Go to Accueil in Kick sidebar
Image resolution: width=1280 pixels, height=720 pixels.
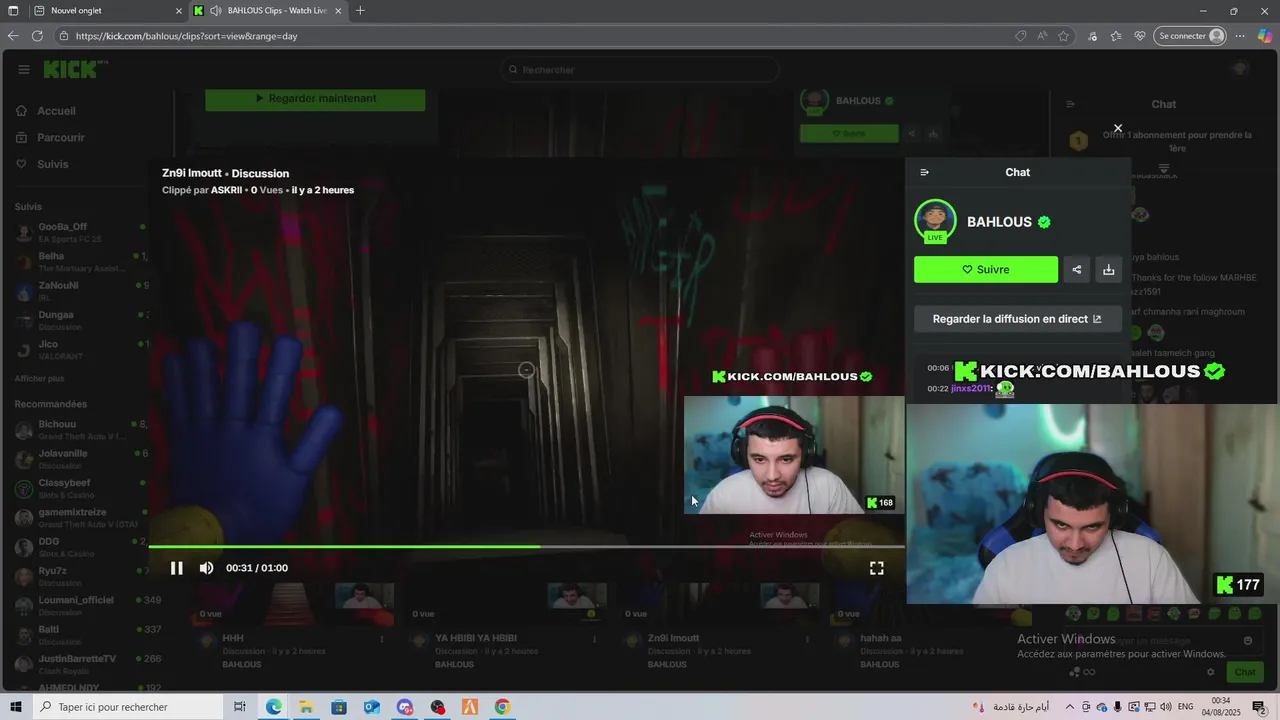click(x=56, y=111)
